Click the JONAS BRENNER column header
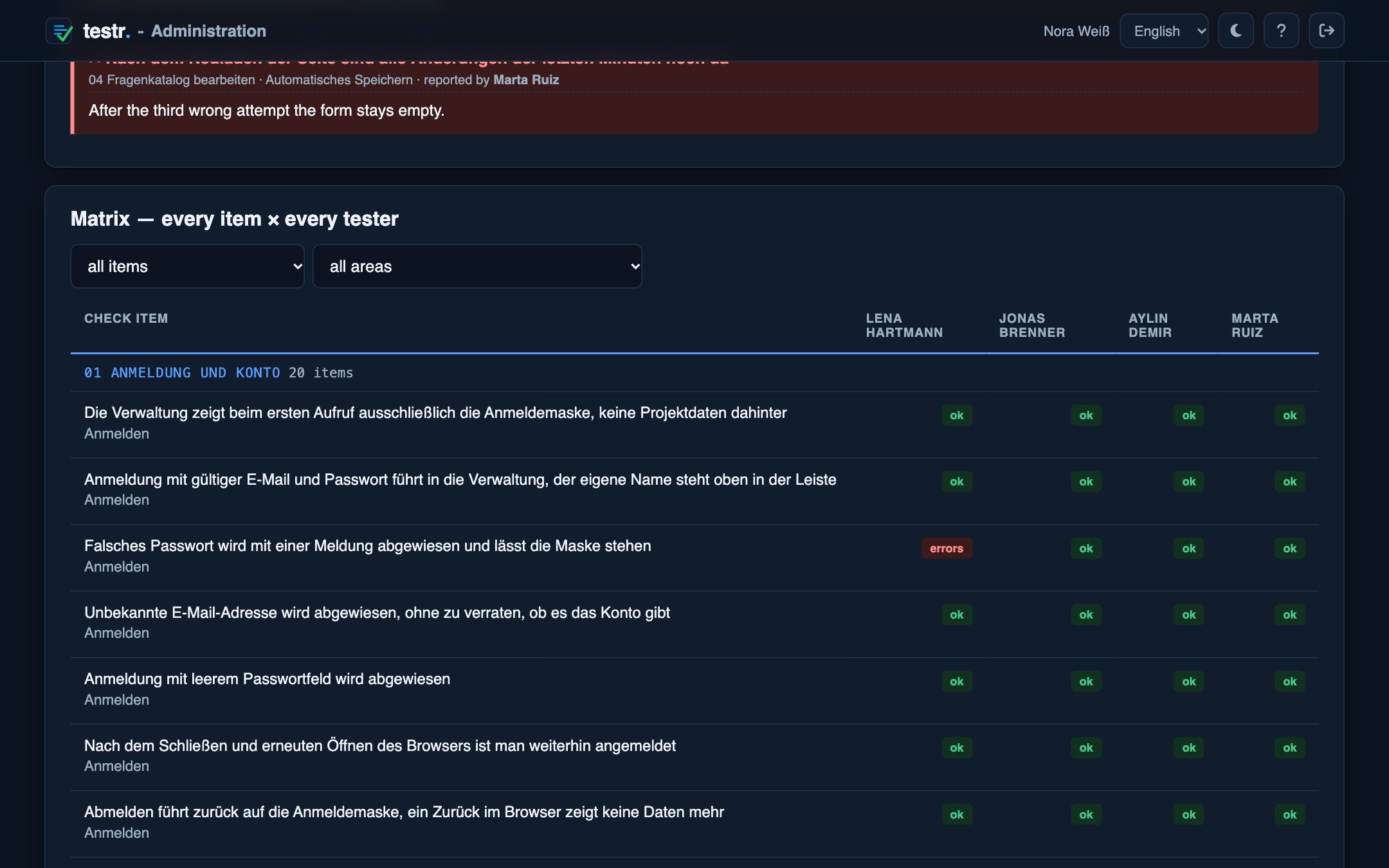 1032,325
